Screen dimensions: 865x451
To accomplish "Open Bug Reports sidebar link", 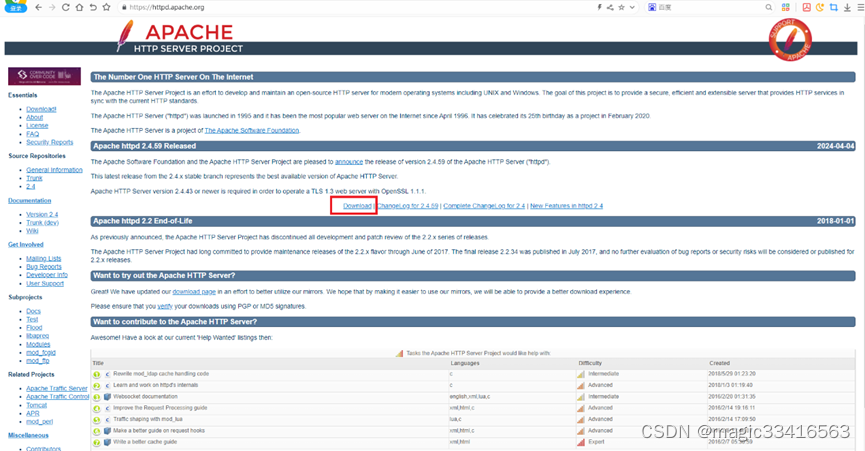I will [44, 267].
